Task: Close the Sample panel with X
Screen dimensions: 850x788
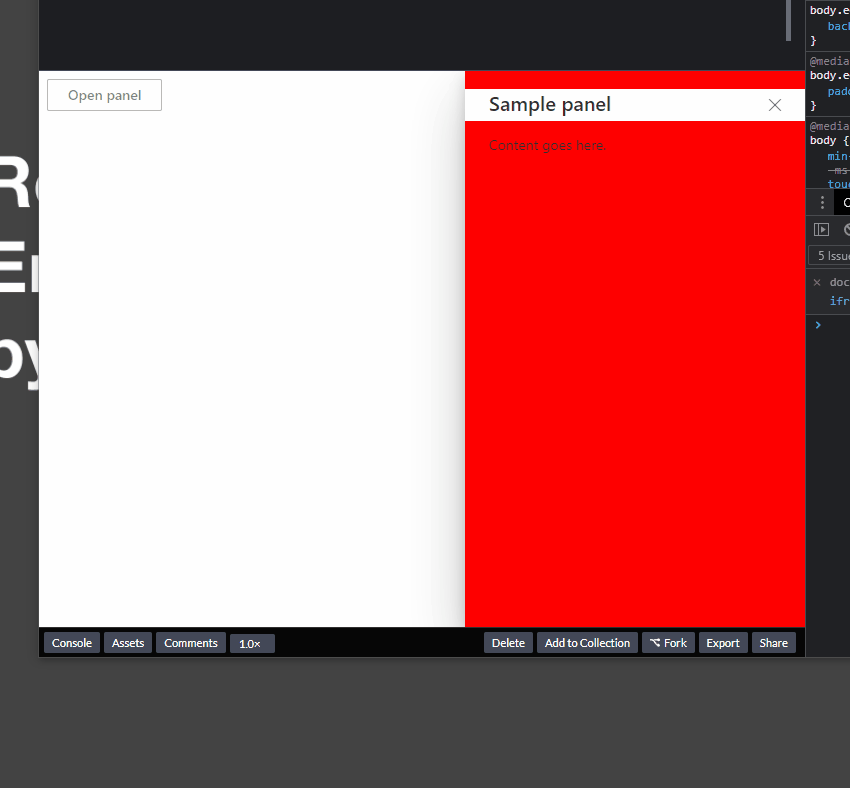Action: click(775, 105)
